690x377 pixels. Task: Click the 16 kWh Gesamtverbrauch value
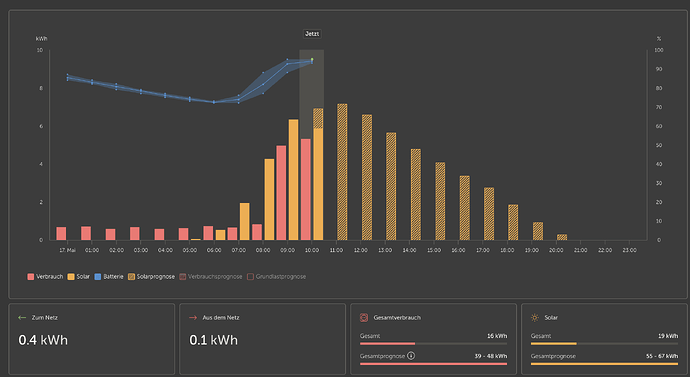tap(497, 336)
